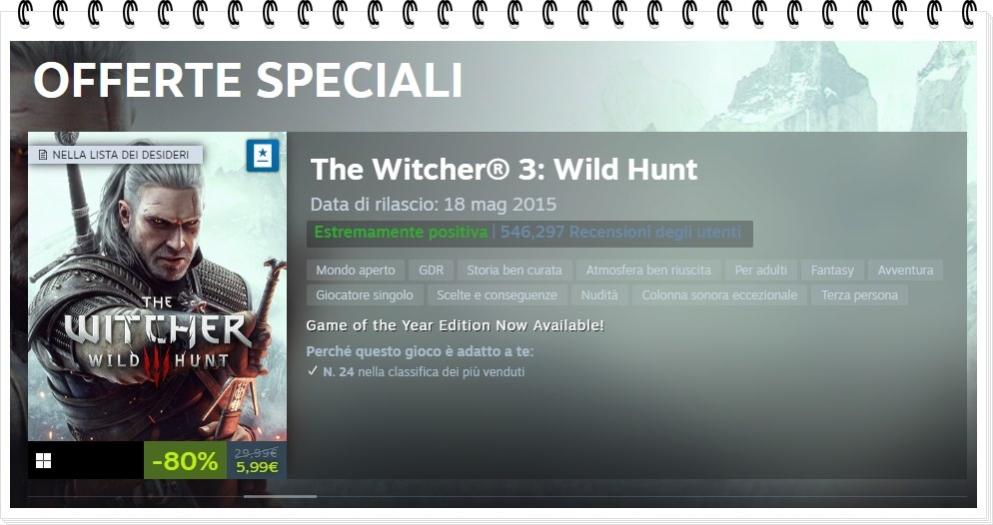Viewport: 993px width, 525px height.
Task: Click the carousel scroll indicator bar
Action: (x=280, y=497)
